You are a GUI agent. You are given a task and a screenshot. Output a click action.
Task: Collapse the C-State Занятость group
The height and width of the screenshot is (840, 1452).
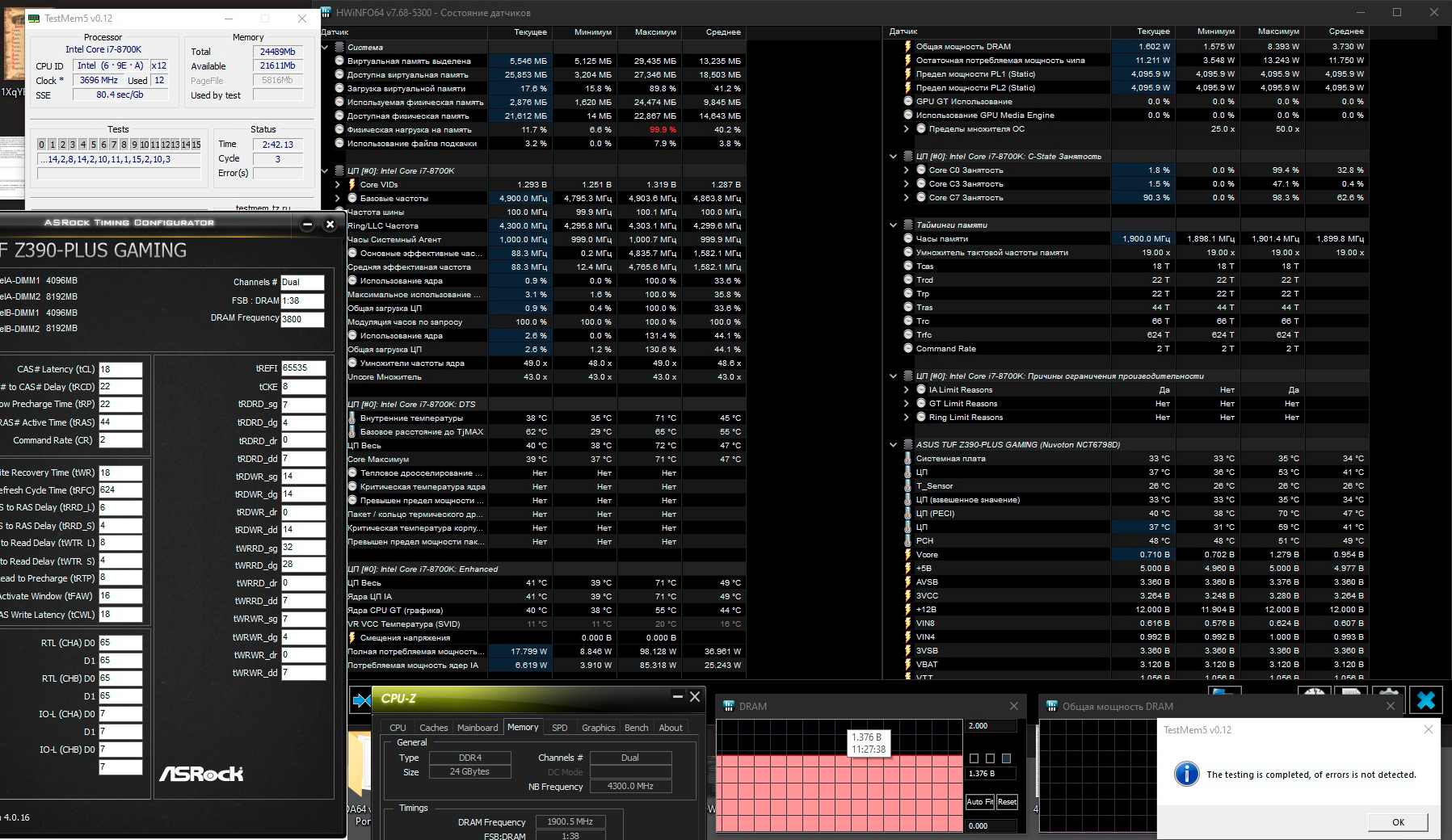893,156
